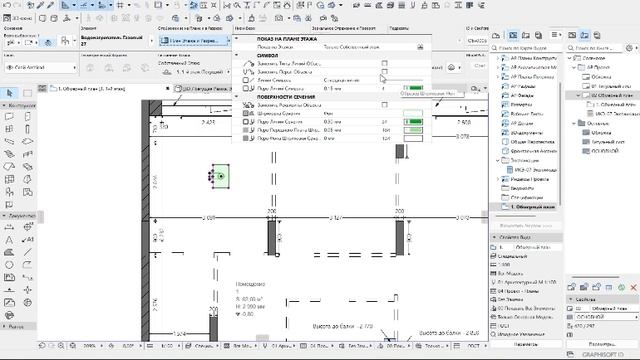Check checkbox under ПОВЕРХНОСТИ СЕЧЕНИЯ header
The width and height of the screenshot is (640, 360).
[x=384, y=105]
